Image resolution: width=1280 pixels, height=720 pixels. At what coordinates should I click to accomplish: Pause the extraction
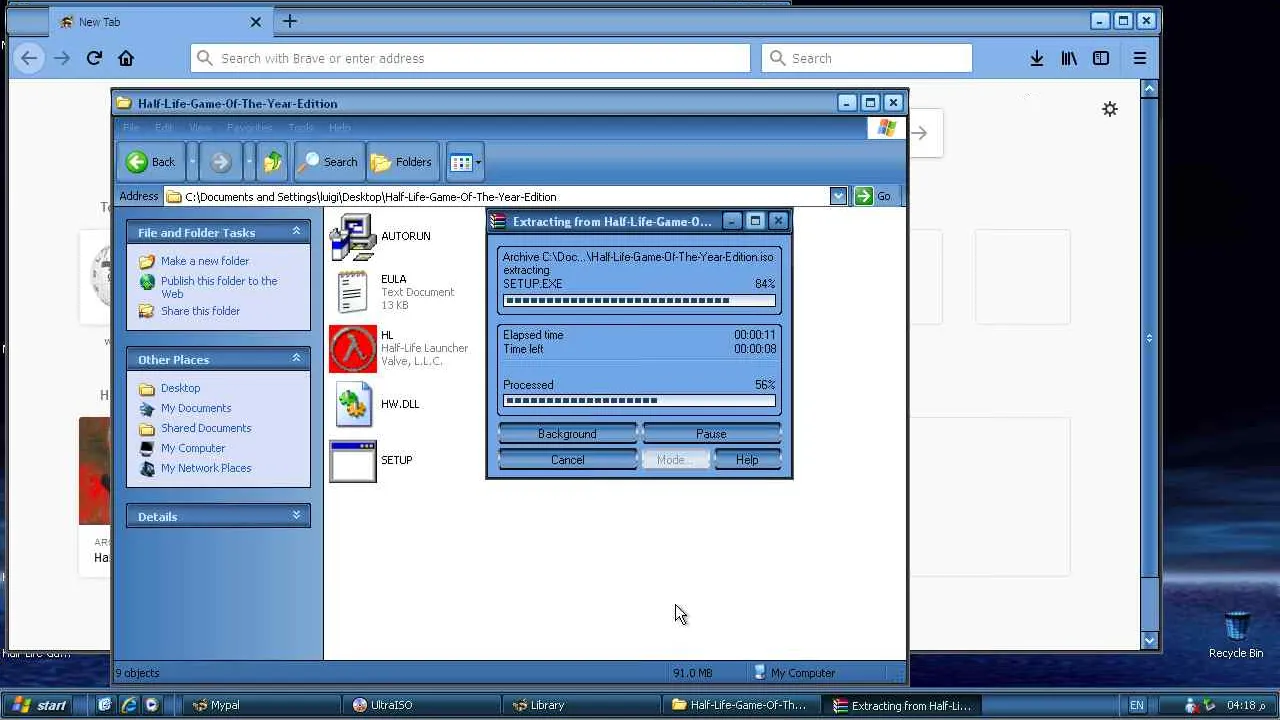pos(711,434)
